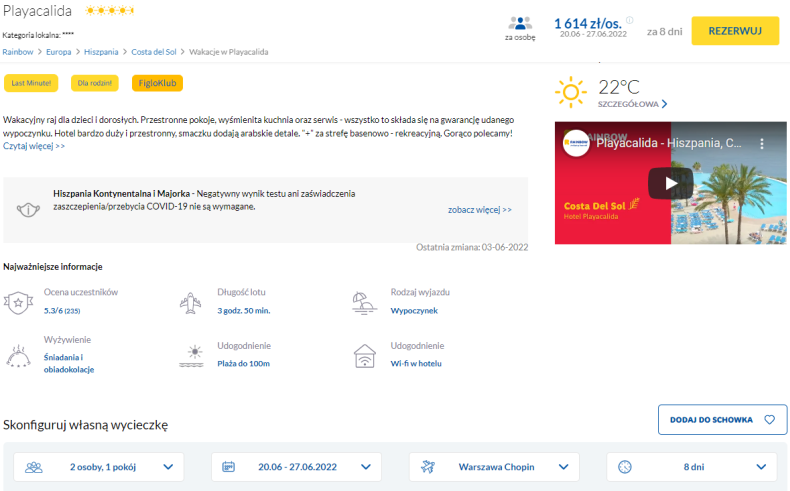Go to Rainbow breadcrumb link
The image size is (790, 491).
click(x=18, y=52)
